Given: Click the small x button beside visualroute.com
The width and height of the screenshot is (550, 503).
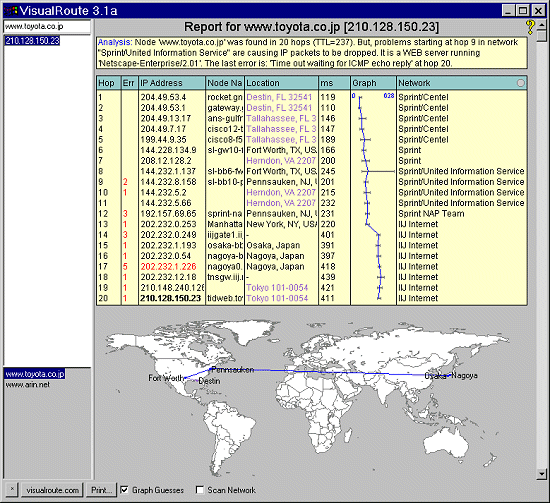Looking at the screenshot, I should 12,489.
